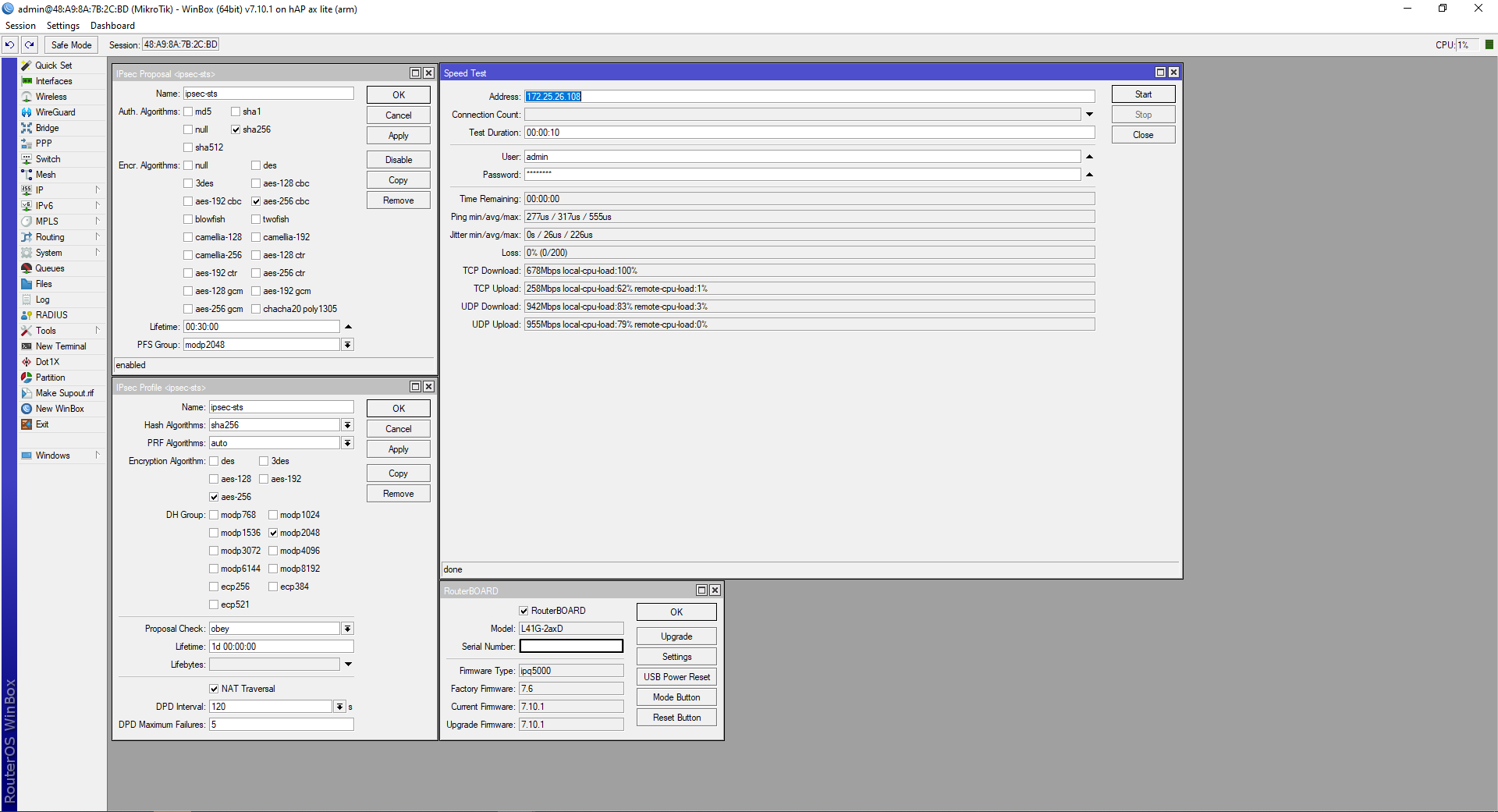Click Upgrade in RouterBOARD window
This screenshot has width=1498, height=812.
click(676, 636)
